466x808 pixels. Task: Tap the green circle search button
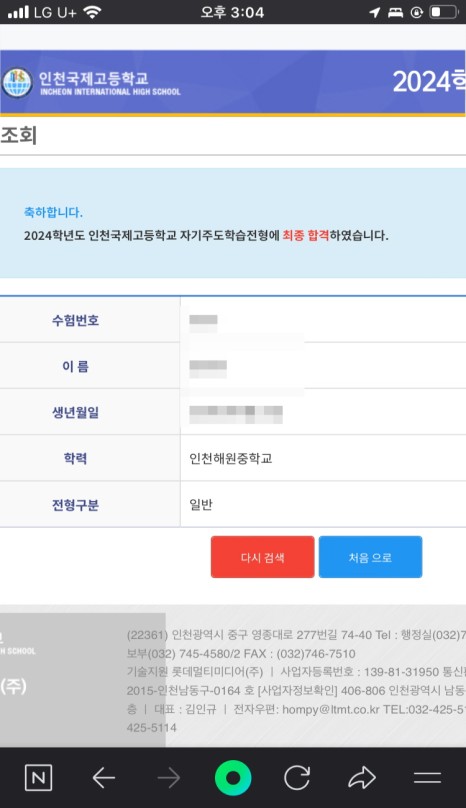233,777
